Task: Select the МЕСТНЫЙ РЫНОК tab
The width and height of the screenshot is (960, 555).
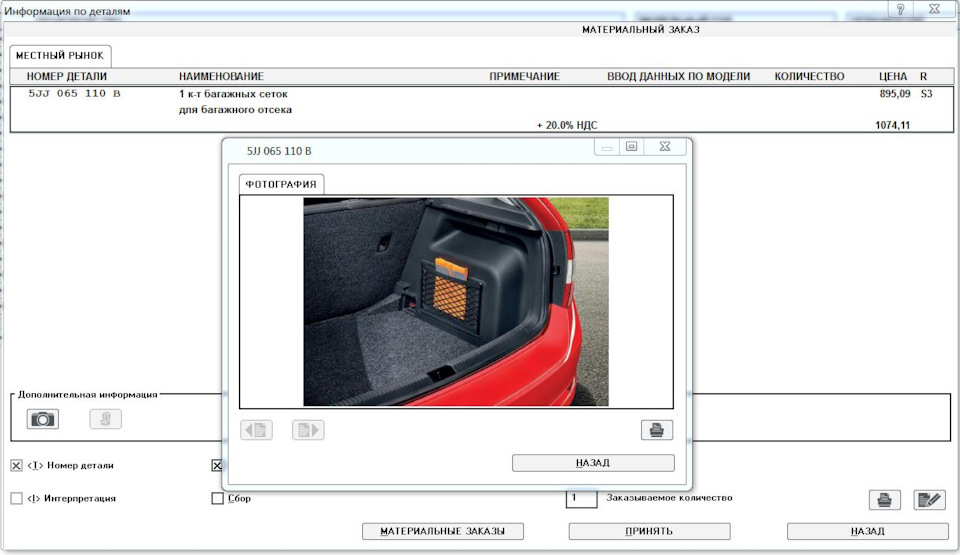Action: (60, 56)
